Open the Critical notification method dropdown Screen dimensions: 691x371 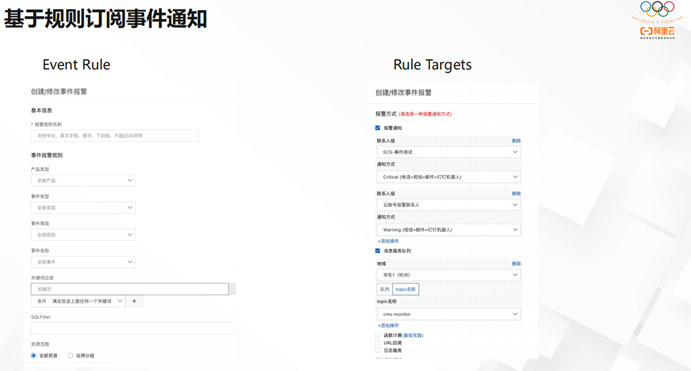tap(449, 177)
